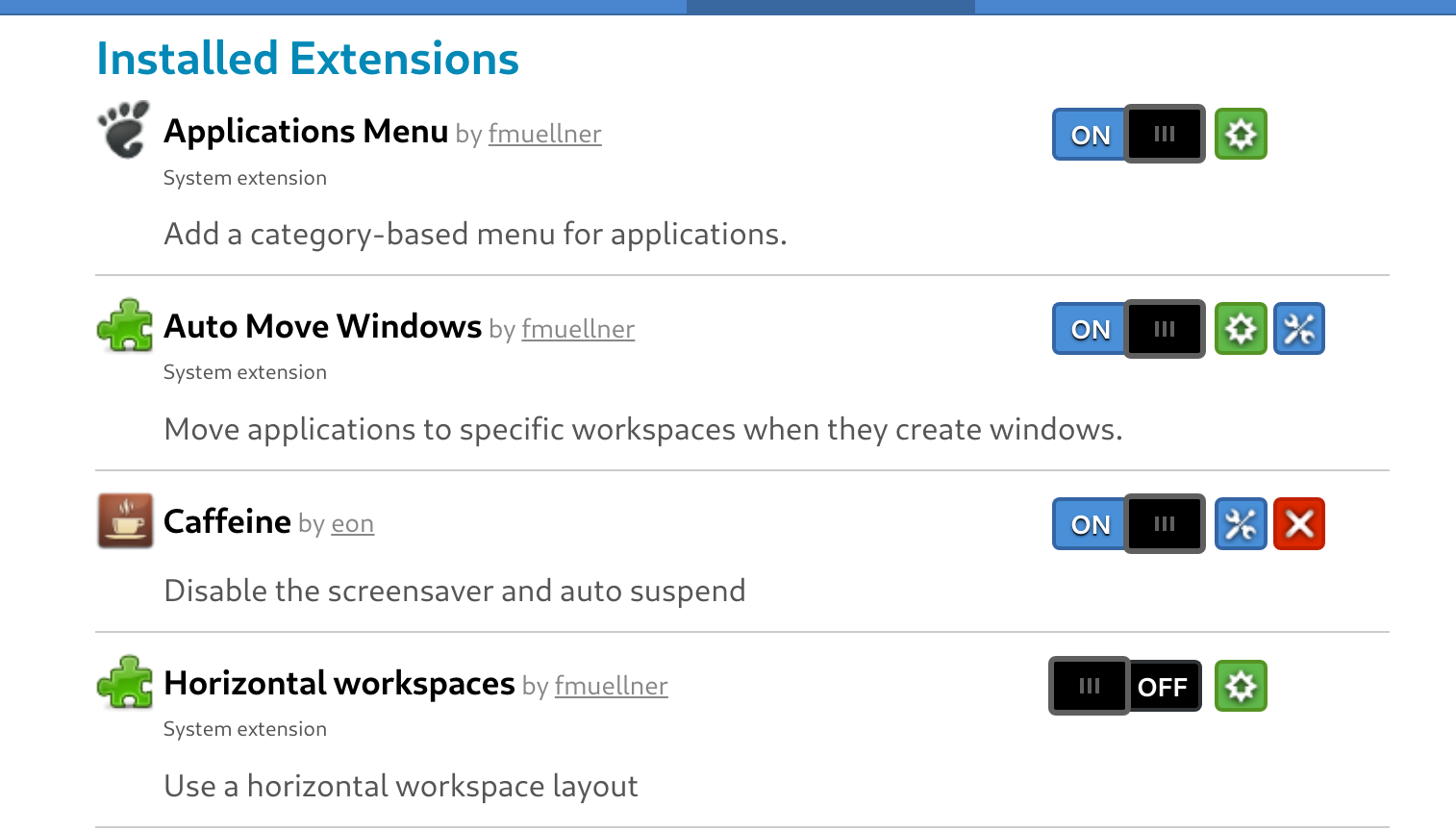Open the green gear for Applications Menu
Screen dimensions: 1456x831
tap(1241, 134)
